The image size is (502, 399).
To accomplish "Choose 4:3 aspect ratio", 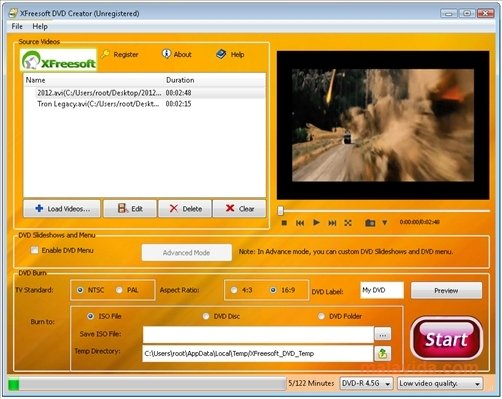I will 234,290.
